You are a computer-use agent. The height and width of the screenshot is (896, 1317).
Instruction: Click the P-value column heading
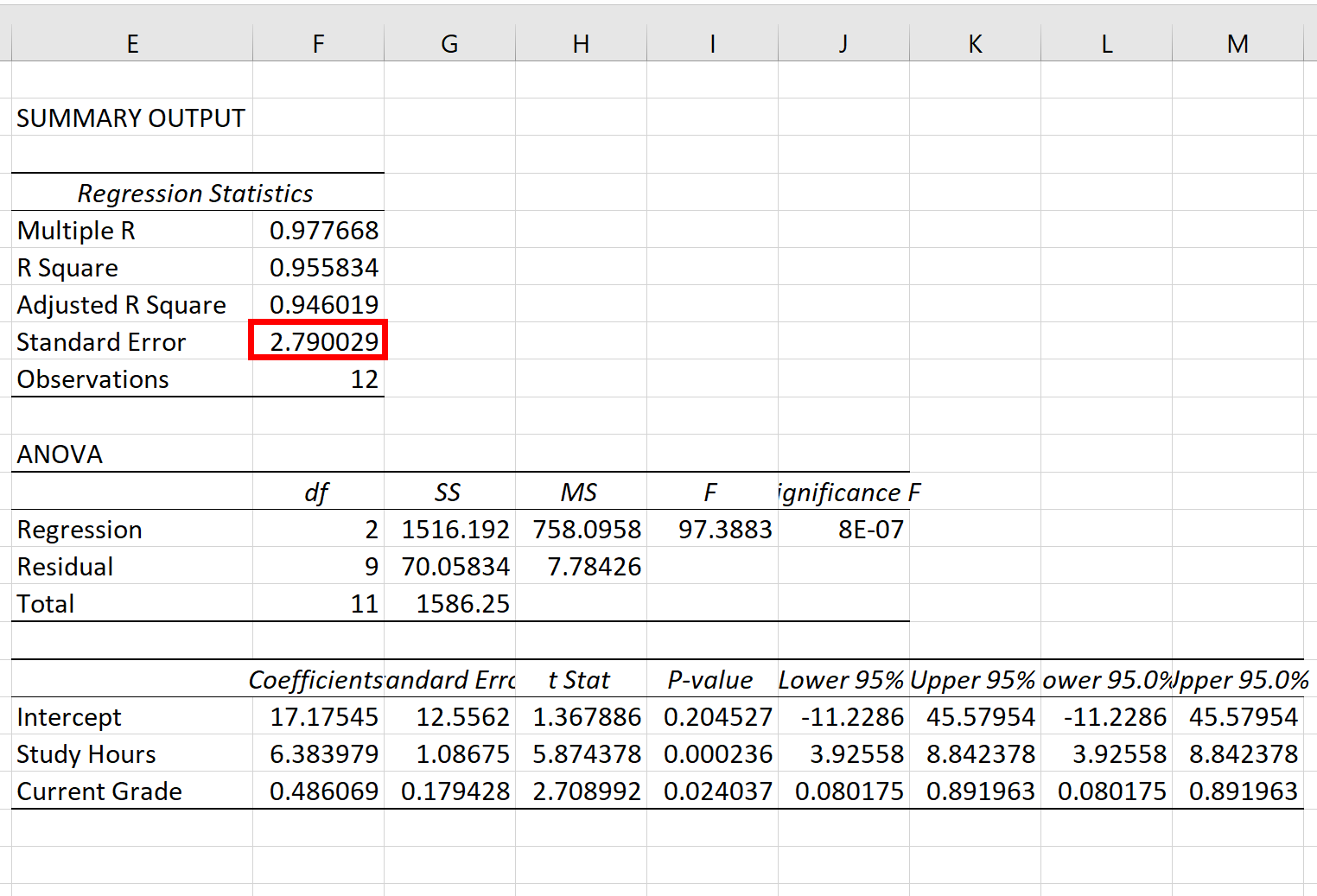tap(712, 679)
